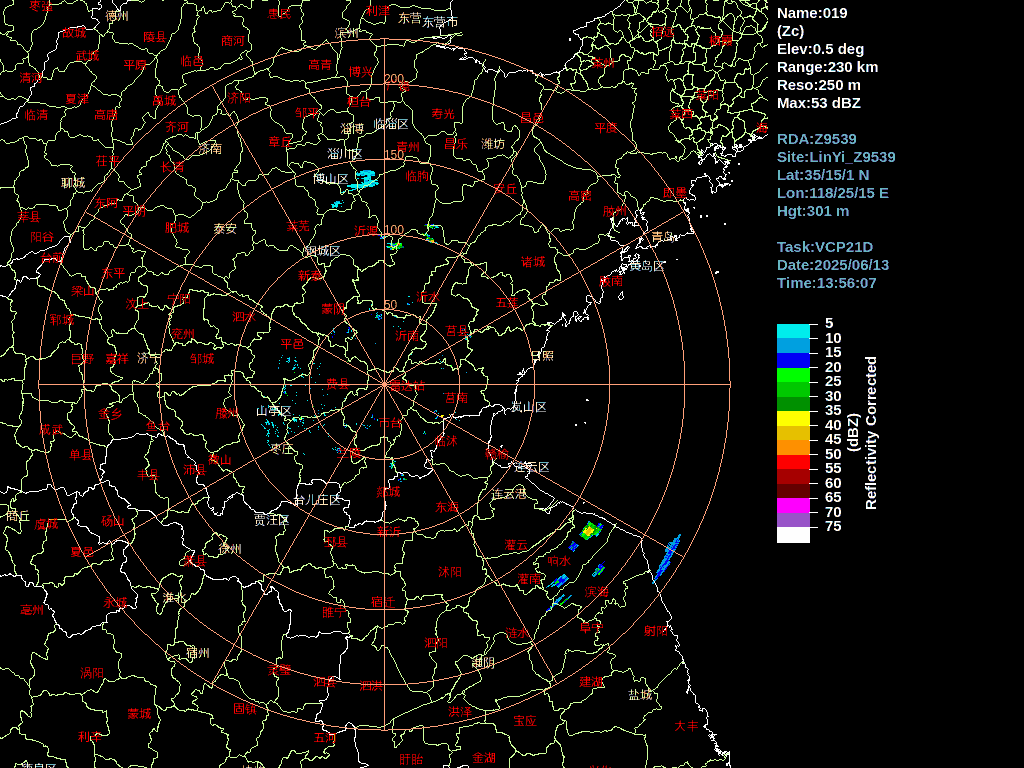1024x768 pixels.
Task: Select the 'Range:230 km' line
Action: tap(827, 67)
